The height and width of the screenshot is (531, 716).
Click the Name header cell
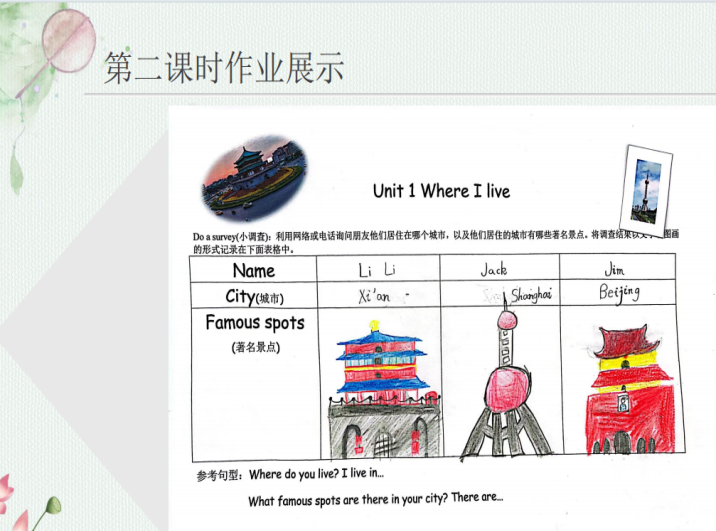coord(253,270)
